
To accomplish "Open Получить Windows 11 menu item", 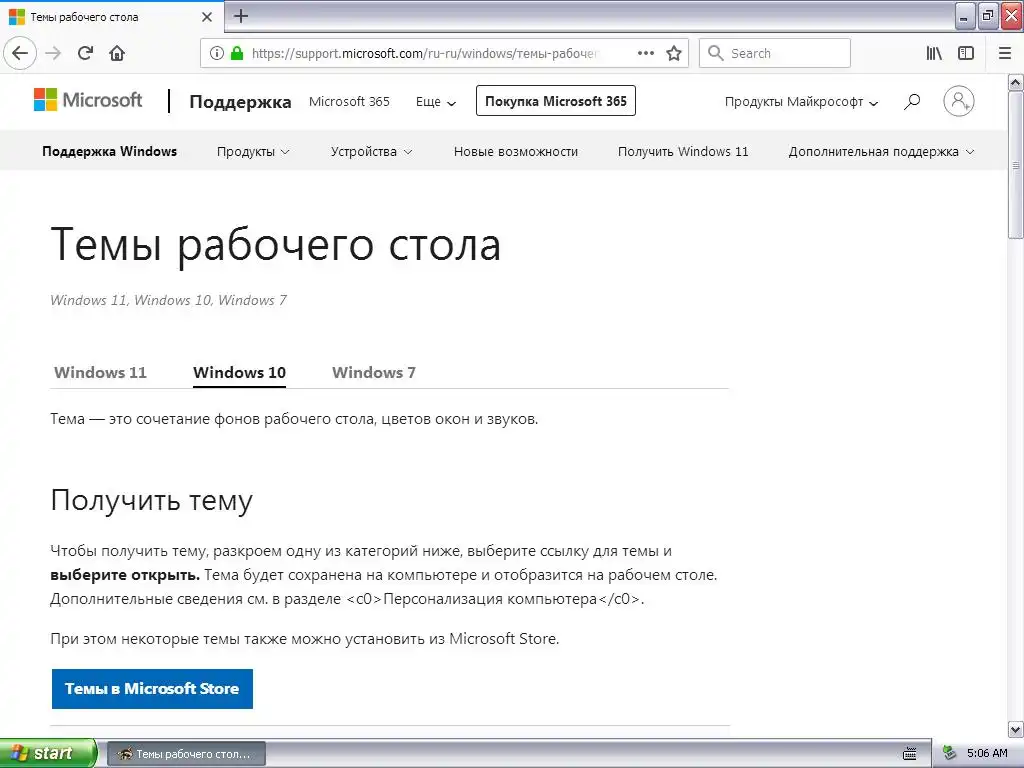I will (683, 152).
